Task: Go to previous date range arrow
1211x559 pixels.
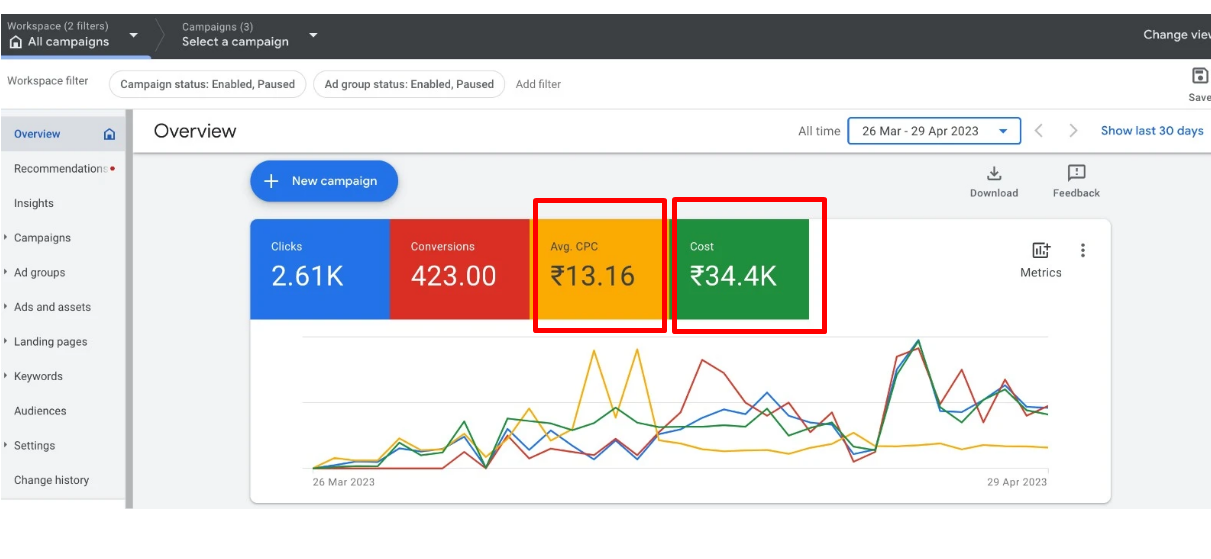Action: point(1039,131)
